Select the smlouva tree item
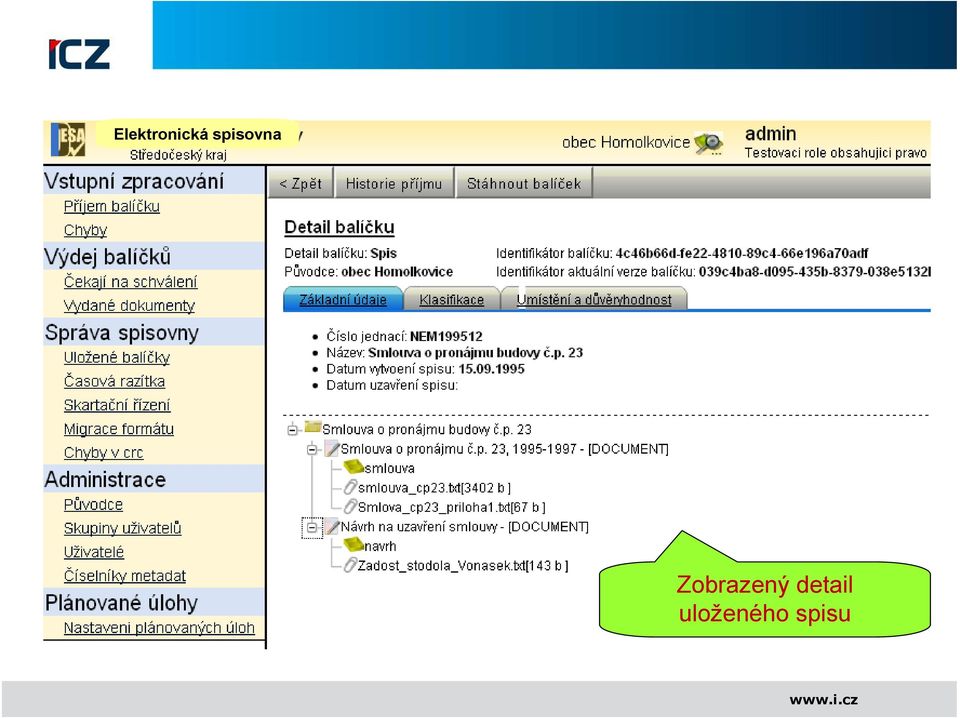Image resolution: width=960 pixels, height=718 pixels. tap(389, 469)
